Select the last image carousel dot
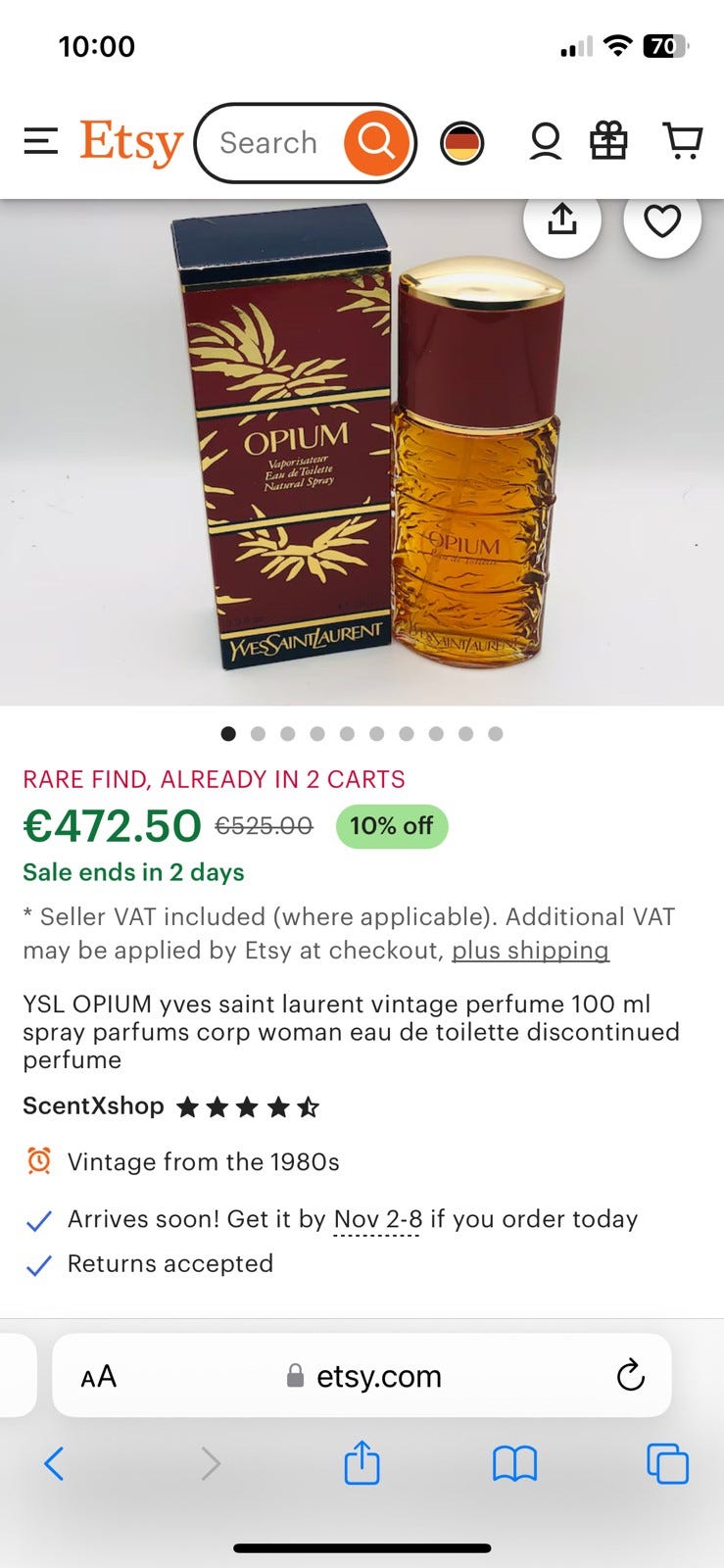724x1568 pixels. coord(496,733)
